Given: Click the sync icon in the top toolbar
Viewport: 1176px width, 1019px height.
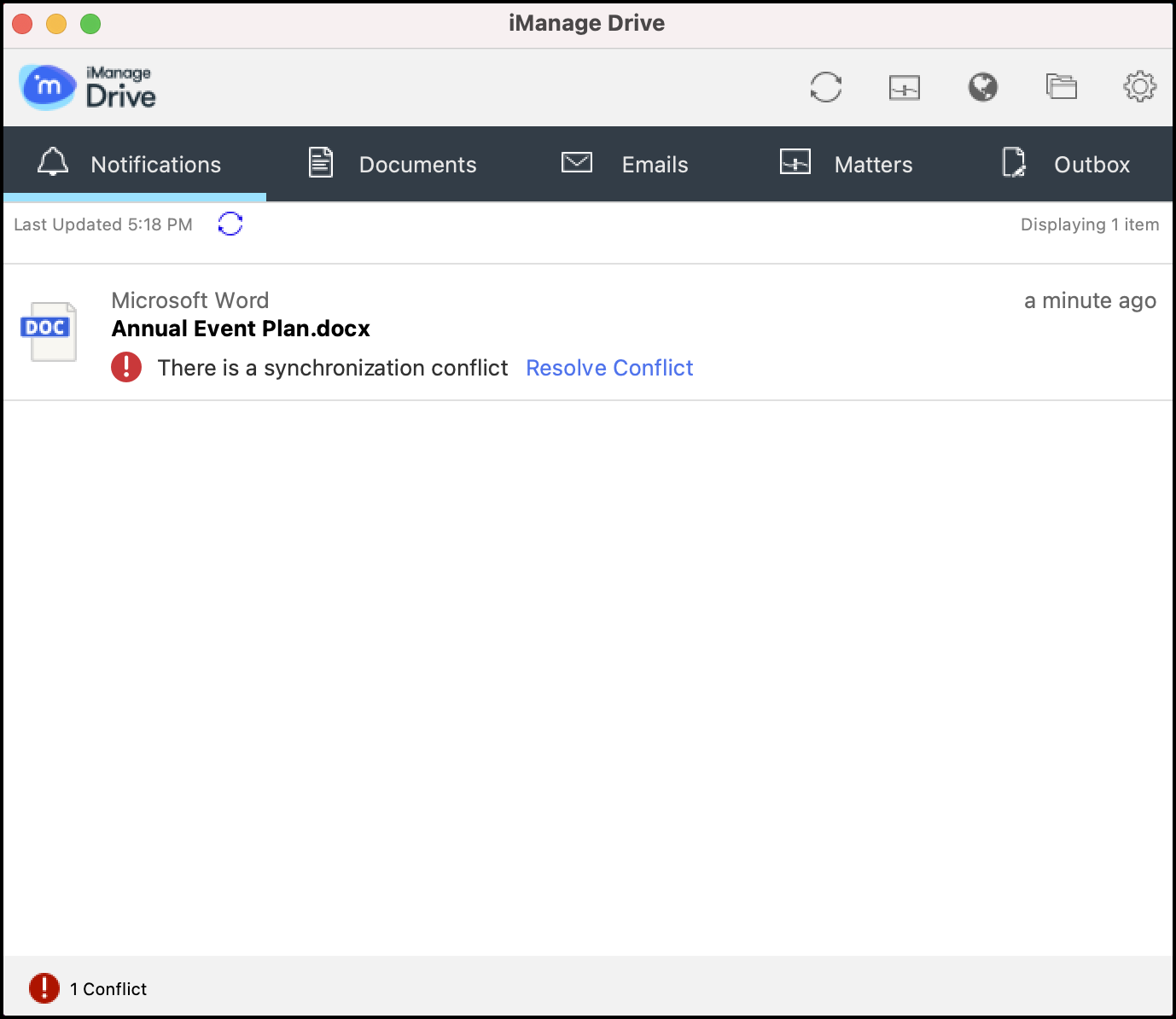Looking at the screenshot, I should 825,87.
